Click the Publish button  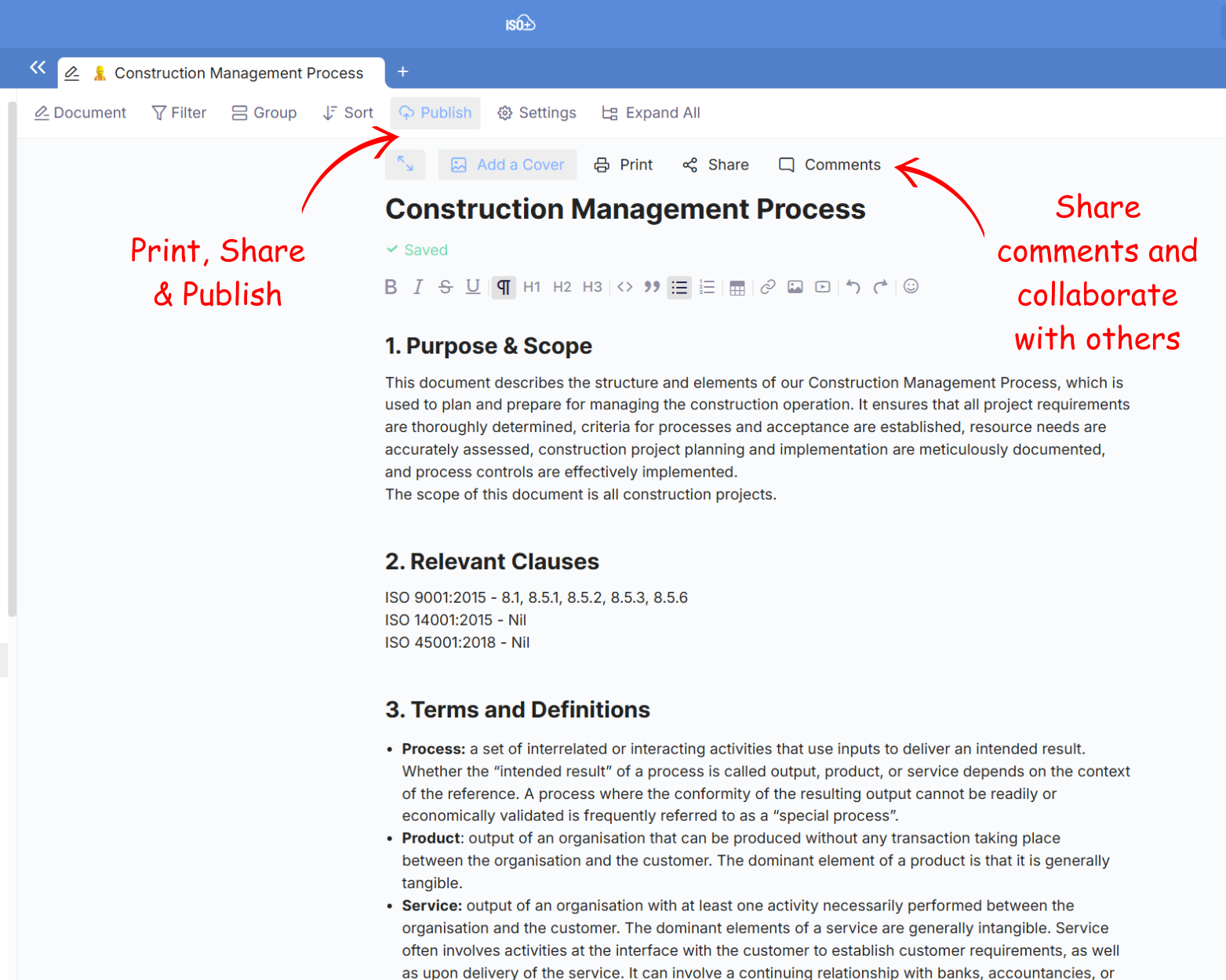[x=435, y=113]
